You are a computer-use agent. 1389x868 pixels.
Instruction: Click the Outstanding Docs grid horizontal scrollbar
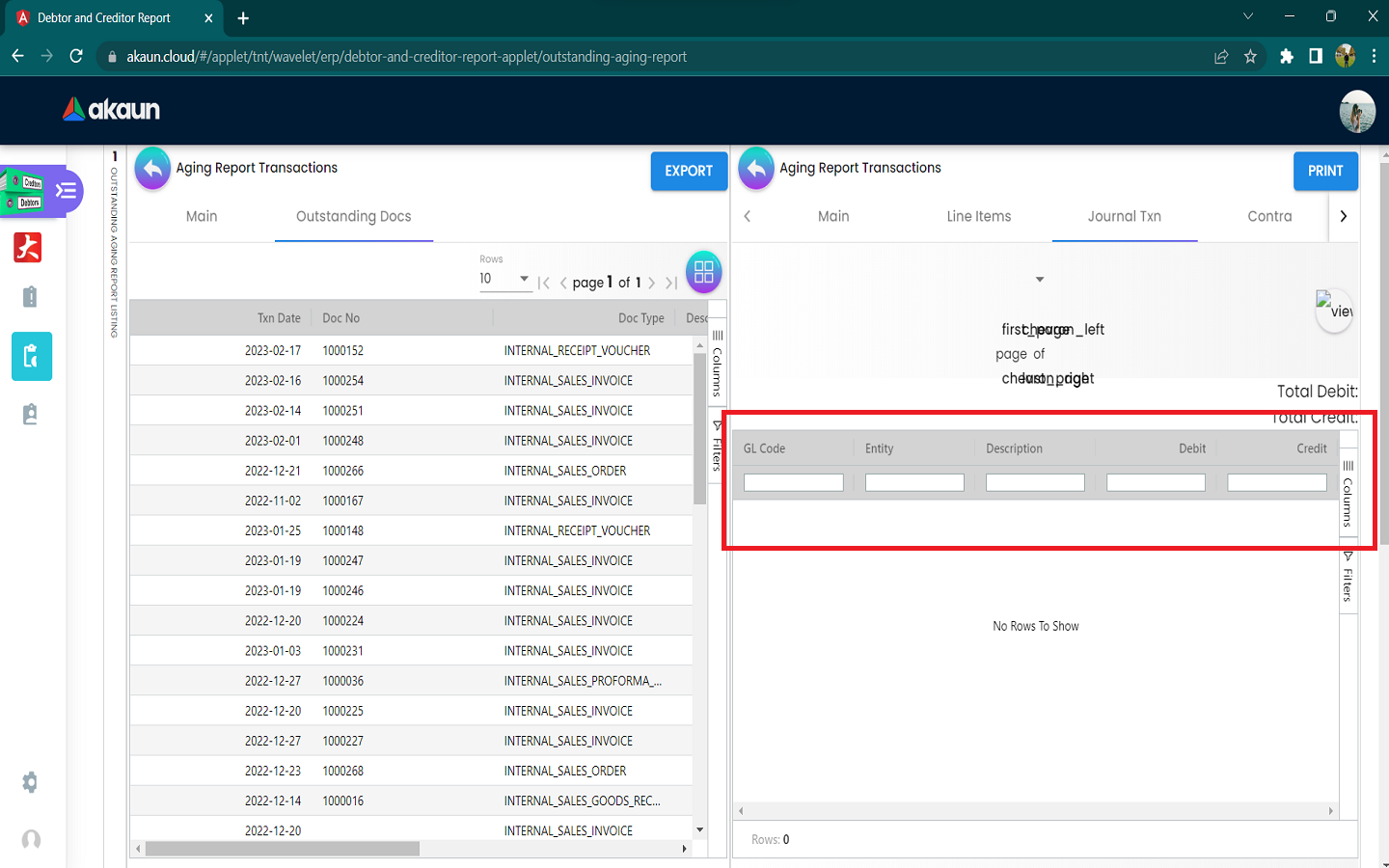[283, 849]
